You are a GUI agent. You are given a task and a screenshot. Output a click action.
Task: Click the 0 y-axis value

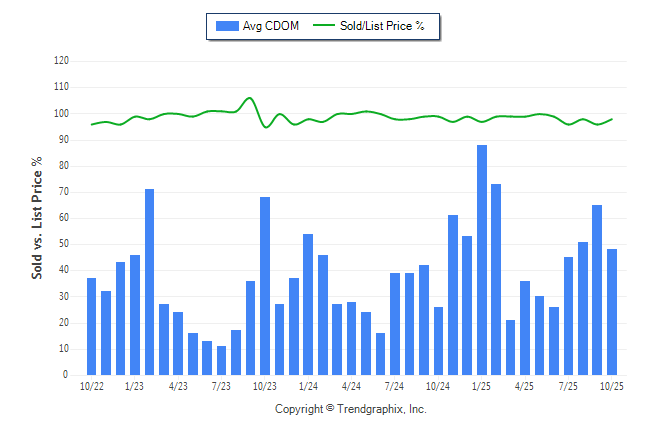[x=66, y=375]
